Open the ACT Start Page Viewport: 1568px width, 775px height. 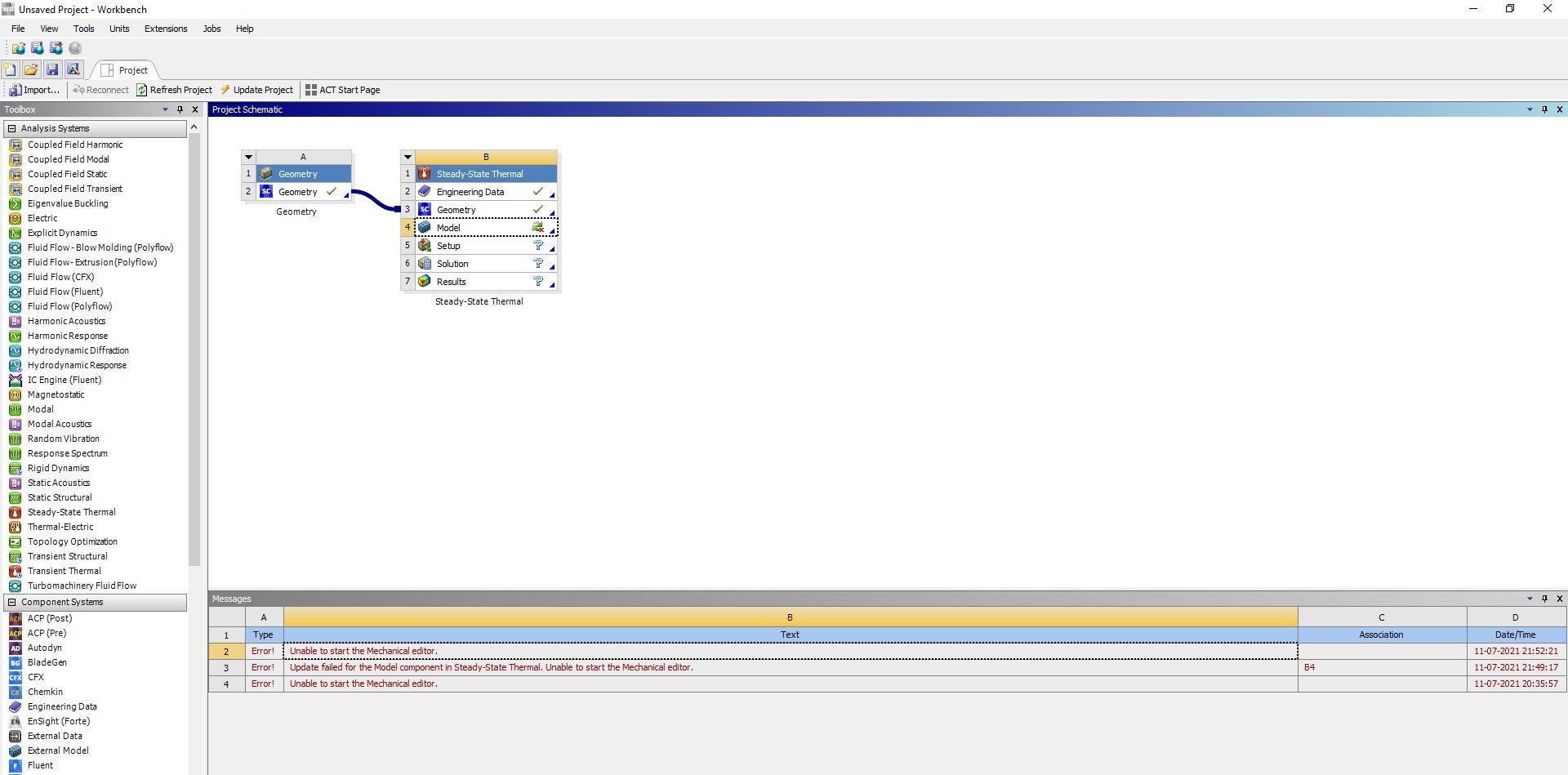342,90
